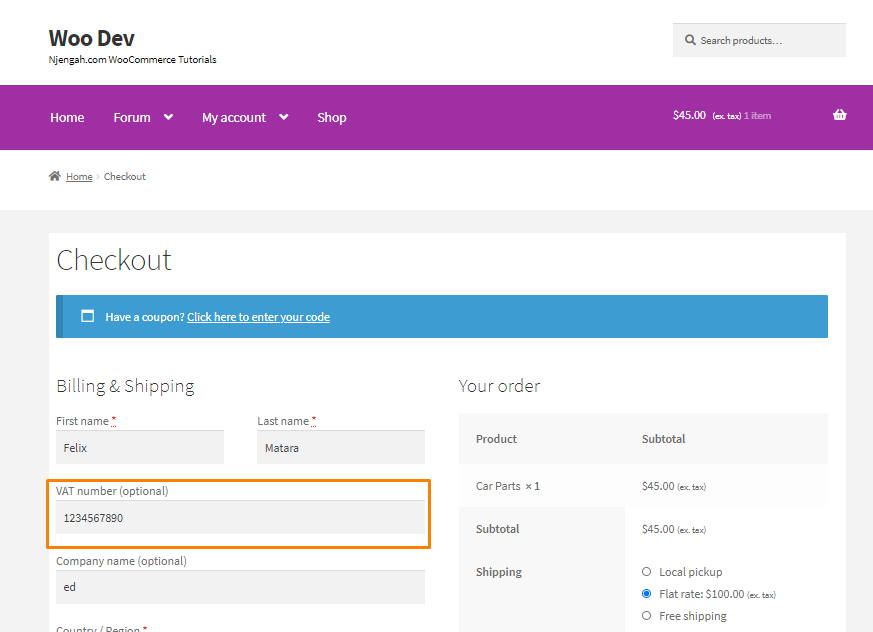
Task: Click the 'Subtotal' column header
Action: pyautogui.click(x=664, y=439)
